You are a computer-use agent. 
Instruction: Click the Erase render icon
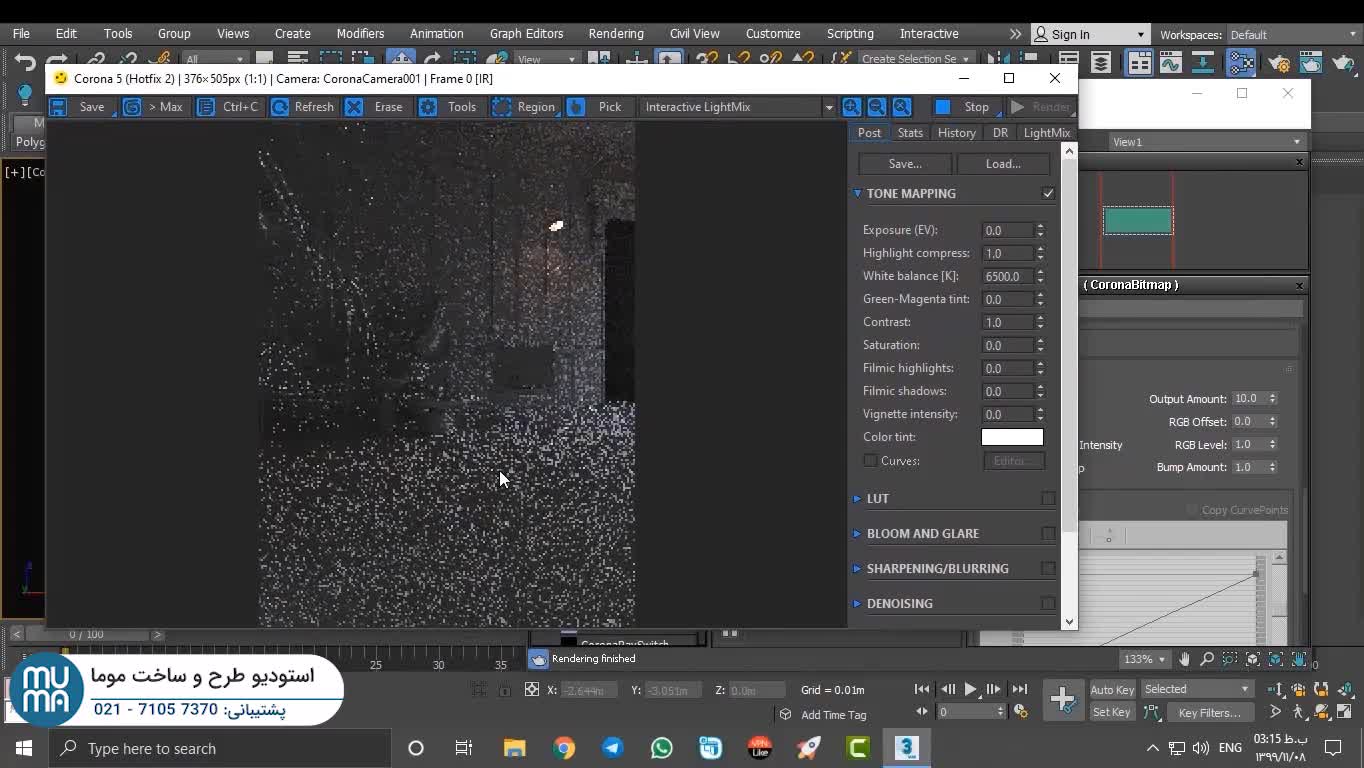point(354,107)
